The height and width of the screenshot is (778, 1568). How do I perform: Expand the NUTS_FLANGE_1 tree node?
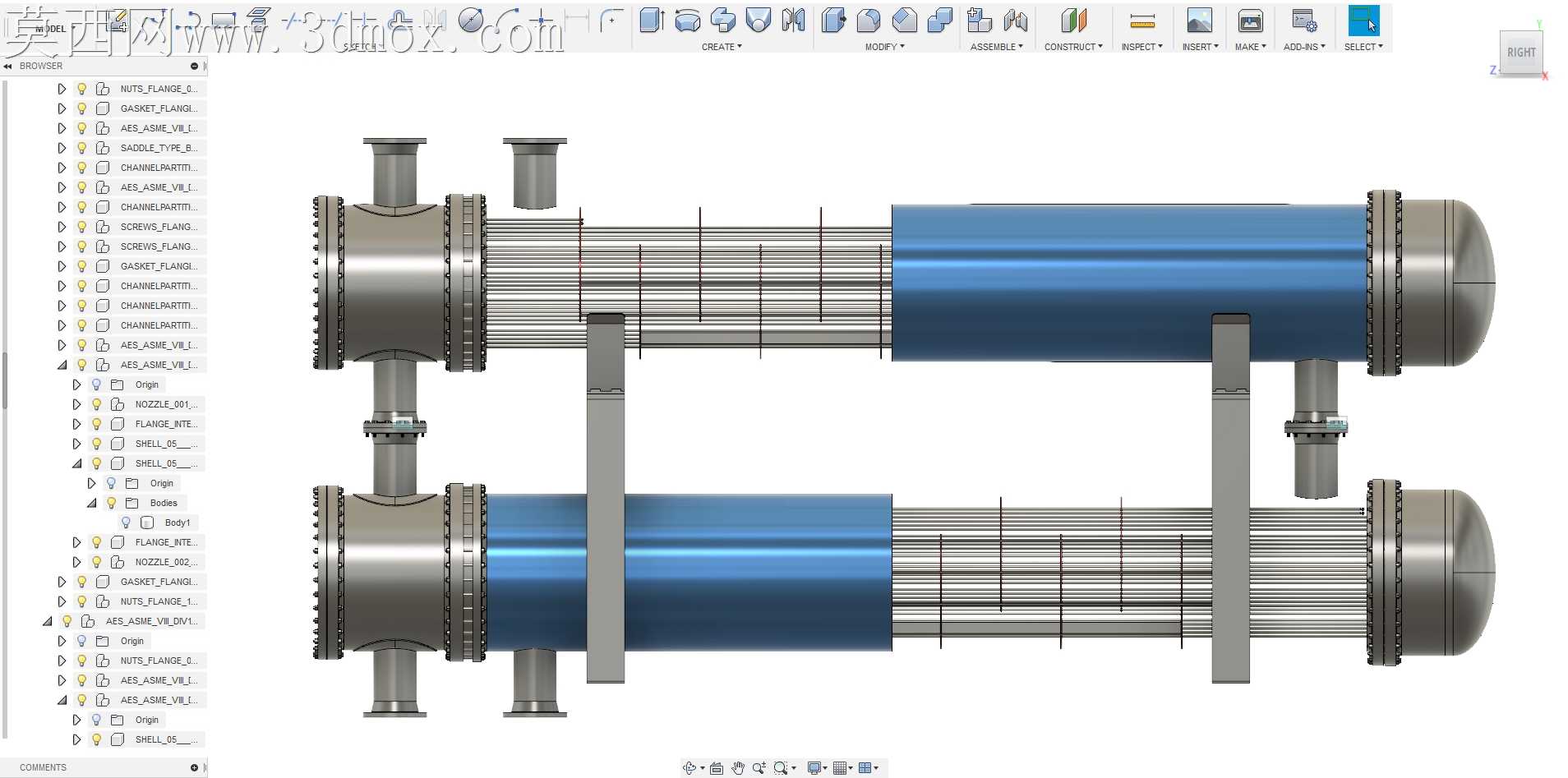[x=62, y=601]
